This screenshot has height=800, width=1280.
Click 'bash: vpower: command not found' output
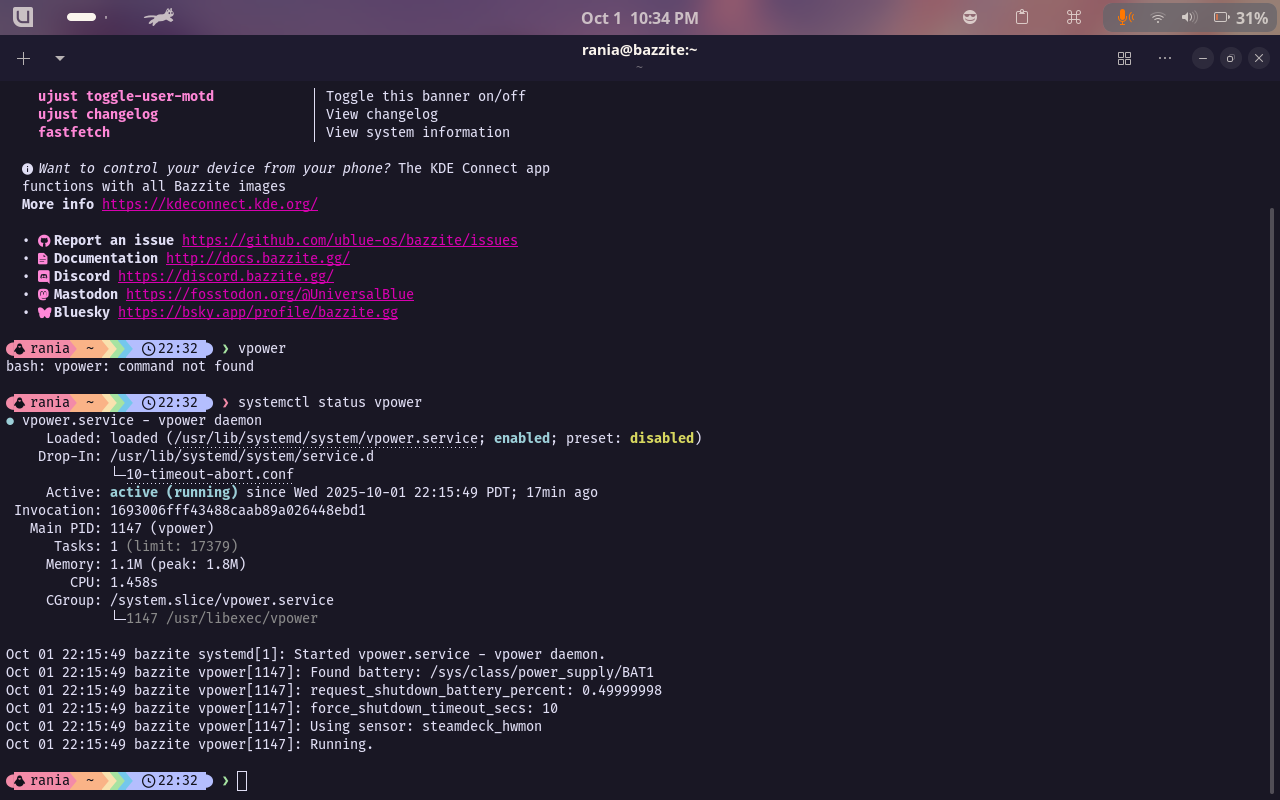130,366
